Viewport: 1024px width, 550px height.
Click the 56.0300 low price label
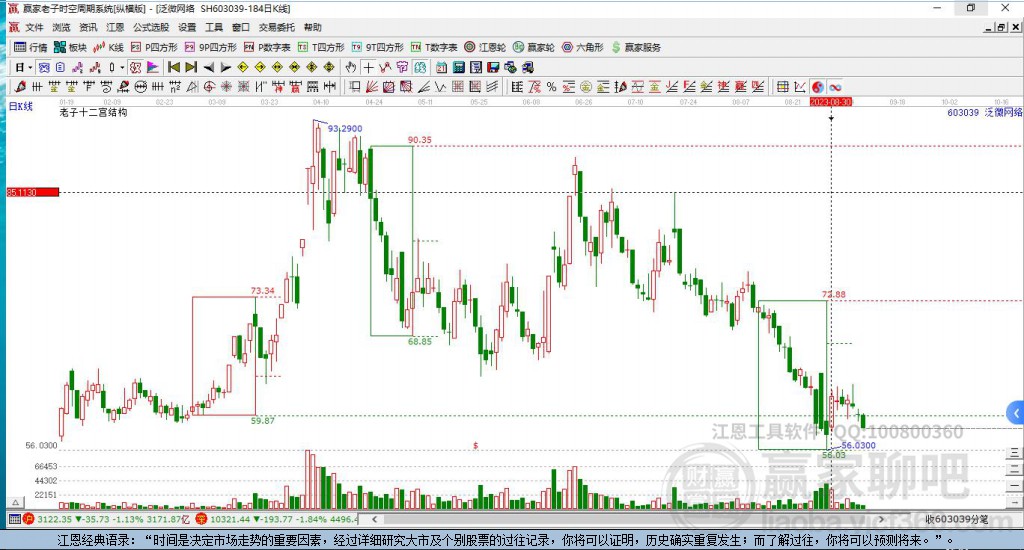[x=858, y=445]
